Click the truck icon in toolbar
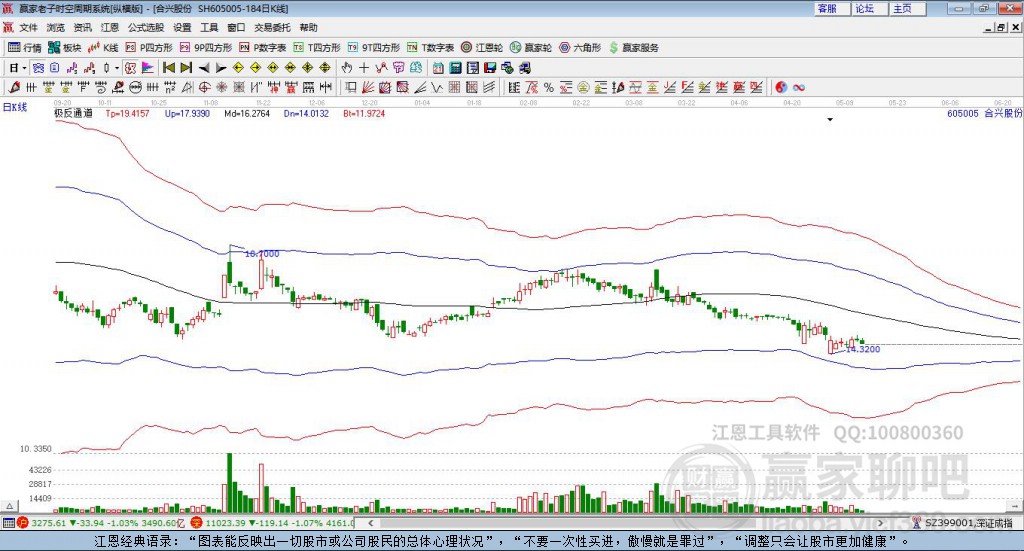The width and height of the screenshot is (1024, 551). click(x=524, y=68)
